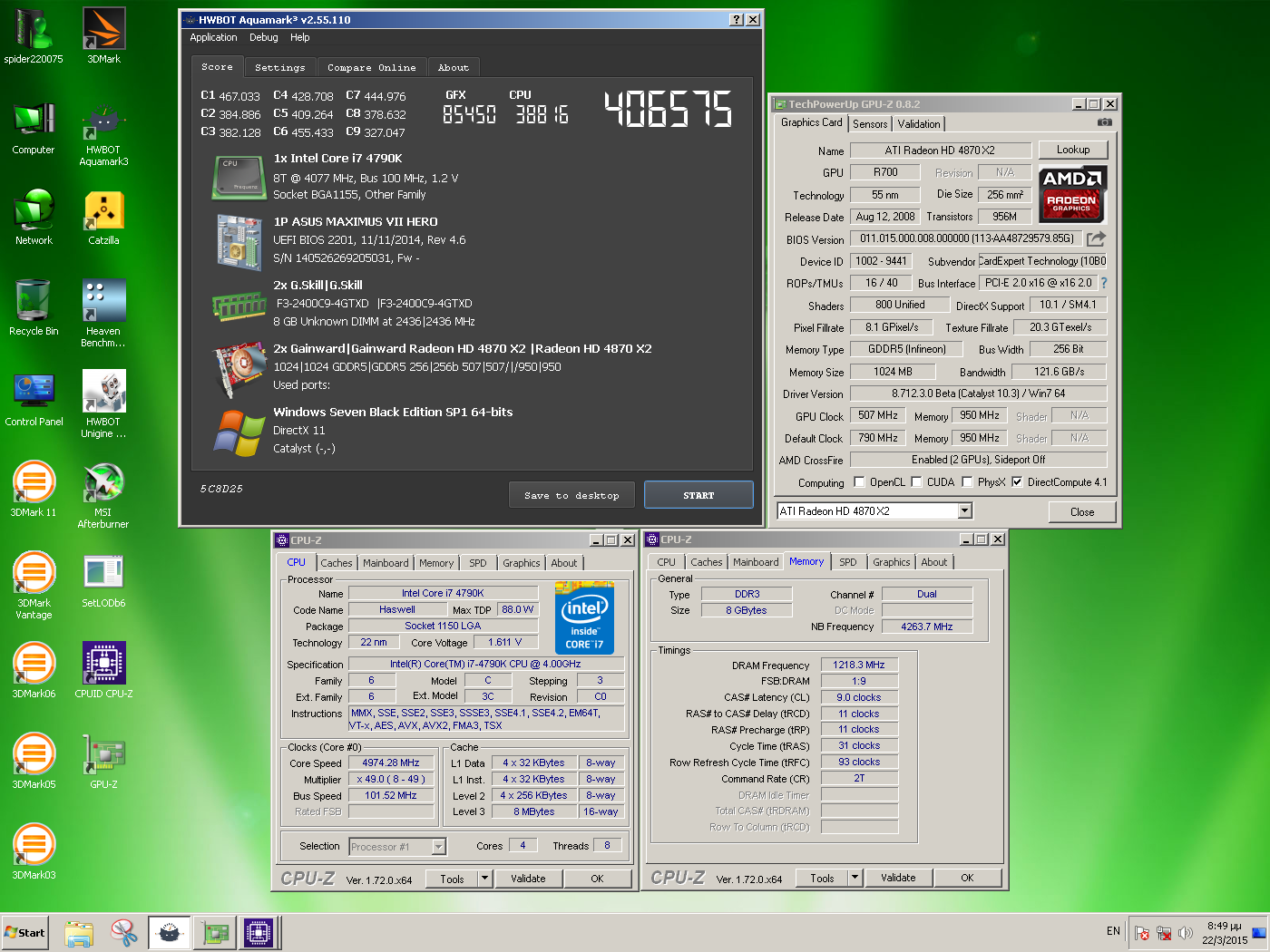Viewport: 1270px width, 952px height.
Task: Click the GPU-Z BIOS export share icon
Action: [x=1096, y=238]
